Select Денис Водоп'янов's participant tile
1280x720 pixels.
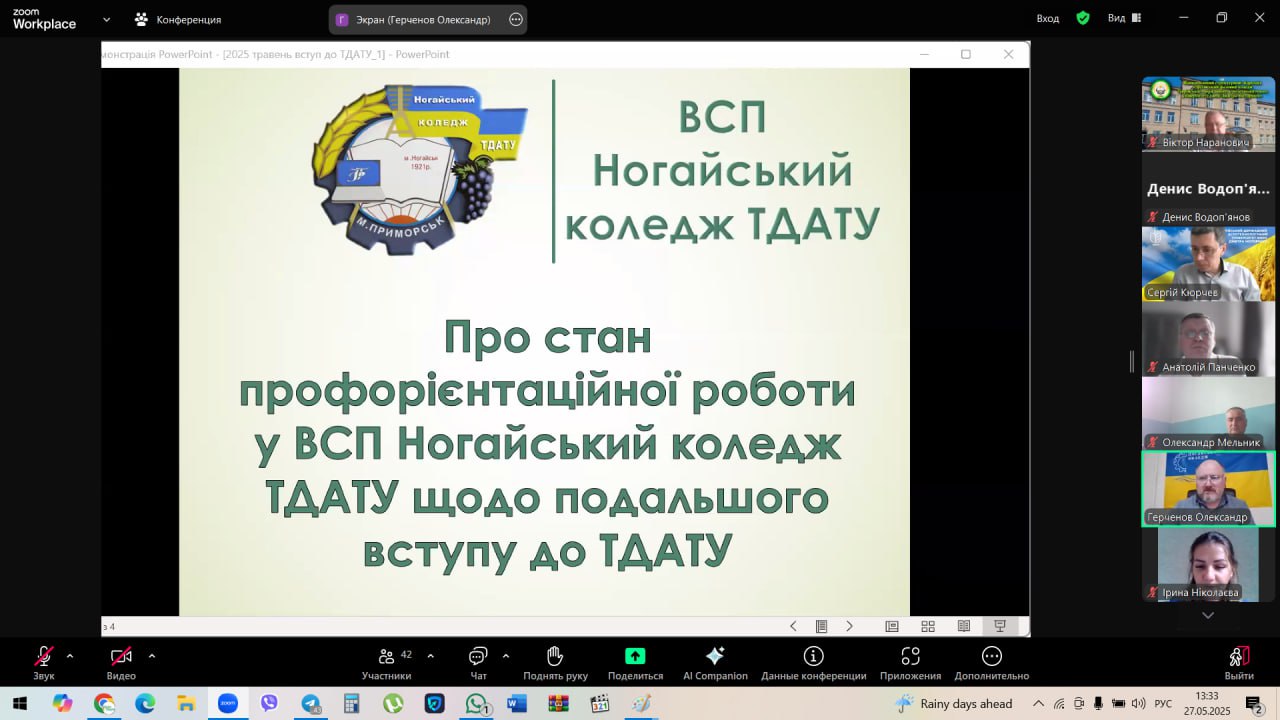(x=1208, y=189)
